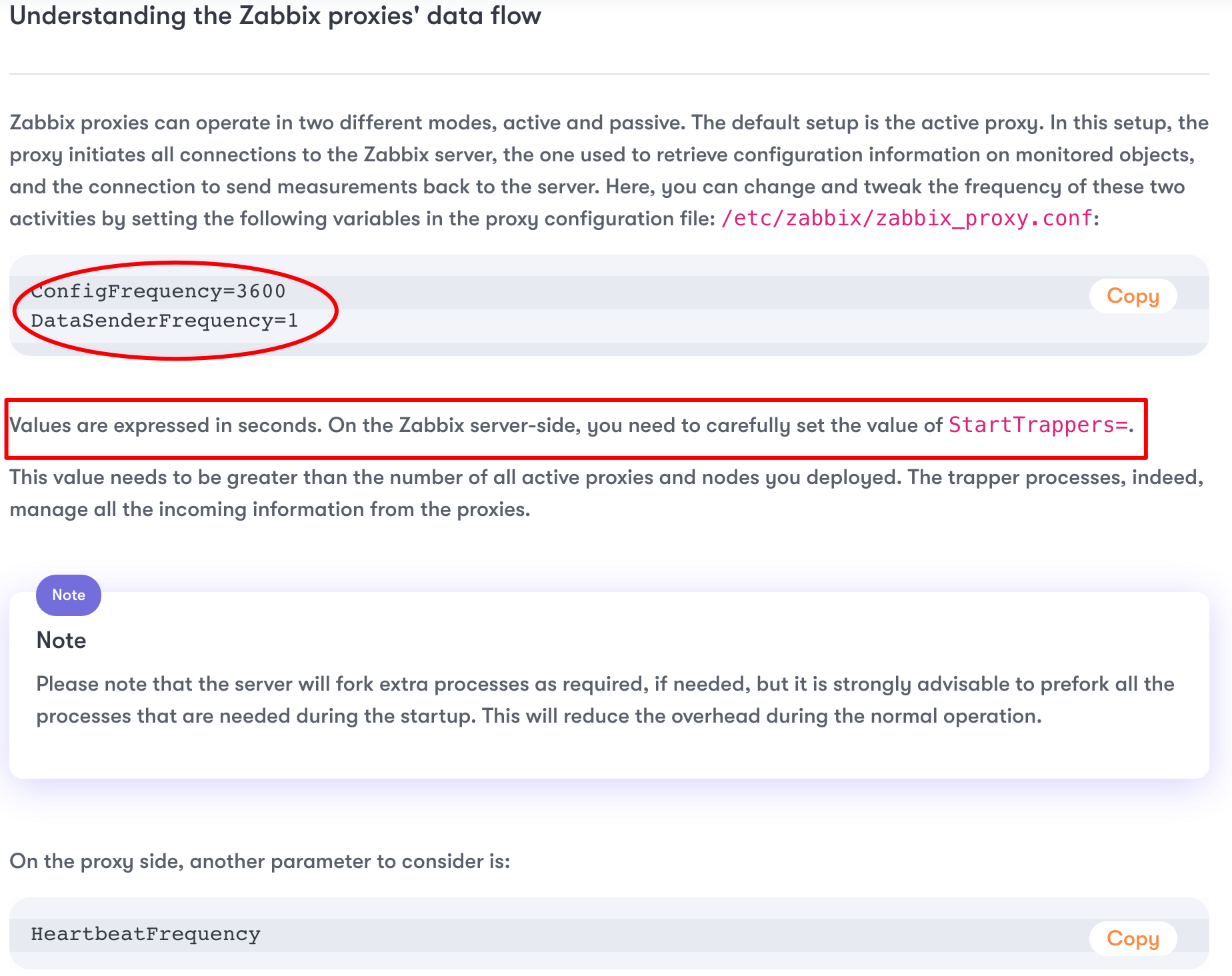Click the horizontal divider under the heading
Image resolution: width=1232 pixels, height=976 pixels.
coord(609,73)
